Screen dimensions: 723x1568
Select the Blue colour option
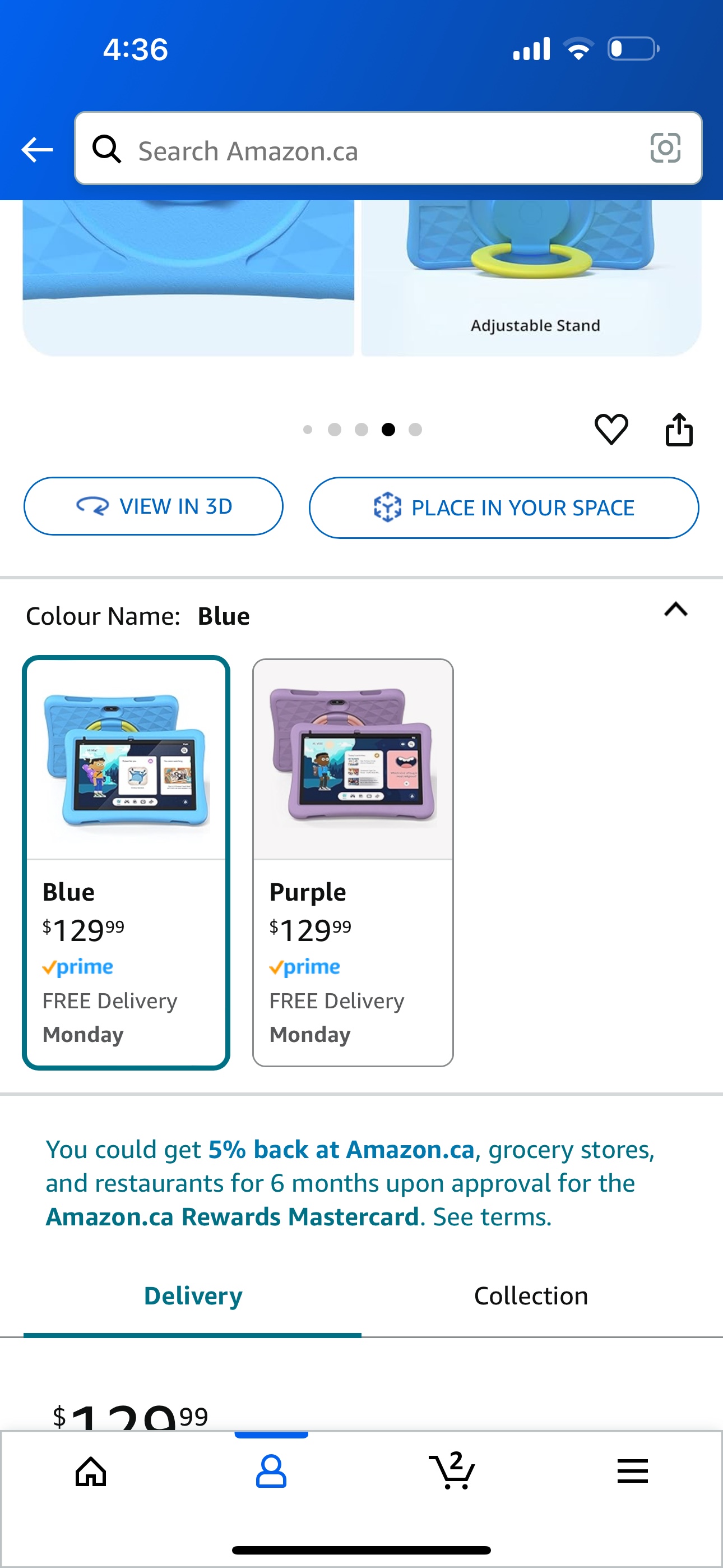[x=126, y=862]
